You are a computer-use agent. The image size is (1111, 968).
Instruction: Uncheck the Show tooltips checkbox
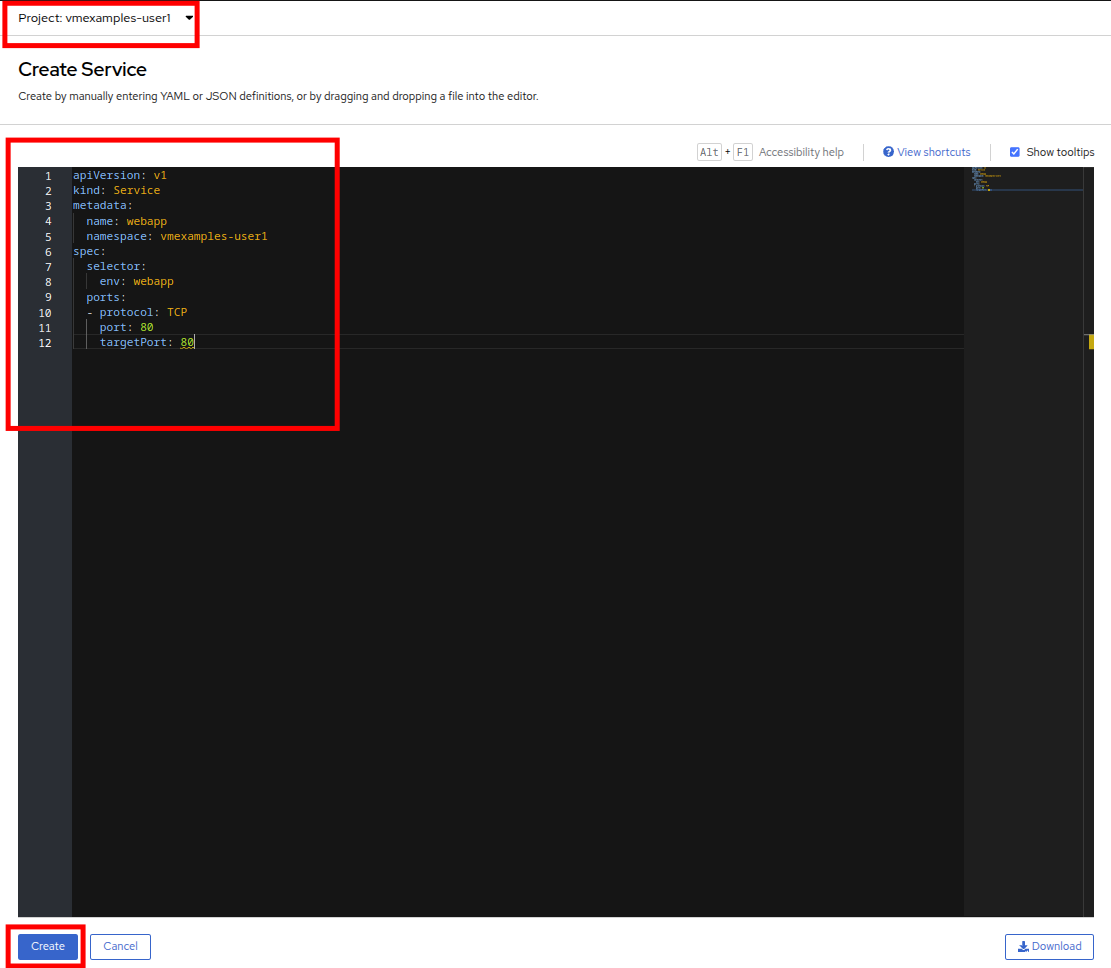1015,152
